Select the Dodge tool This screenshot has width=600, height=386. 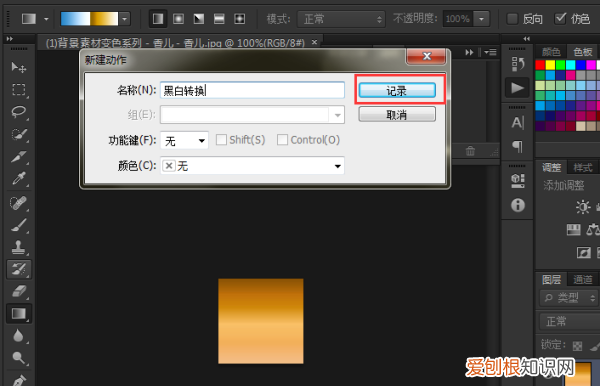click(18, 358)
